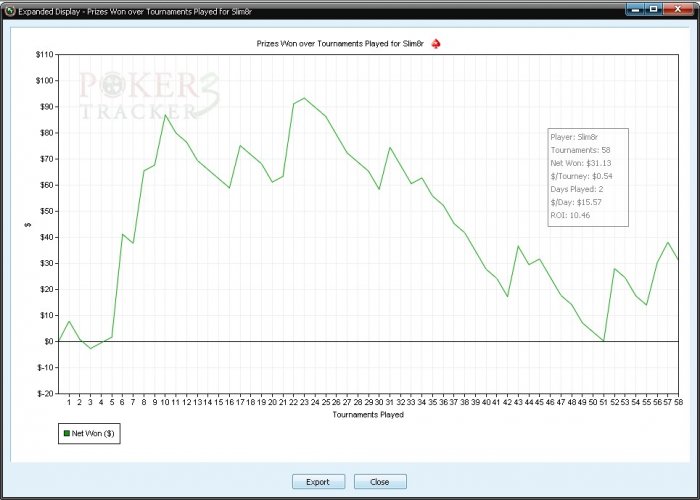Minimize the Expanded Display window

(635, 9)
